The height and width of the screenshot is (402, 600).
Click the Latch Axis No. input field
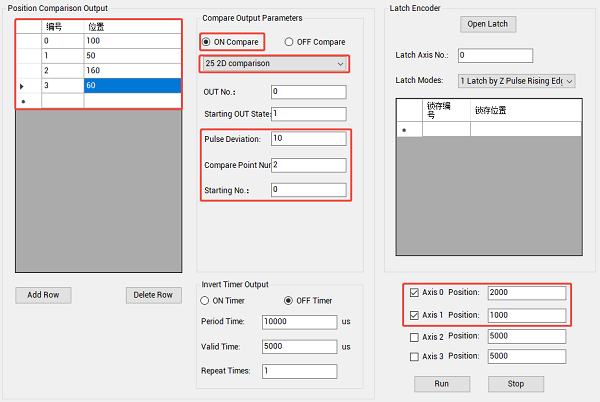[x=494, y=55]
